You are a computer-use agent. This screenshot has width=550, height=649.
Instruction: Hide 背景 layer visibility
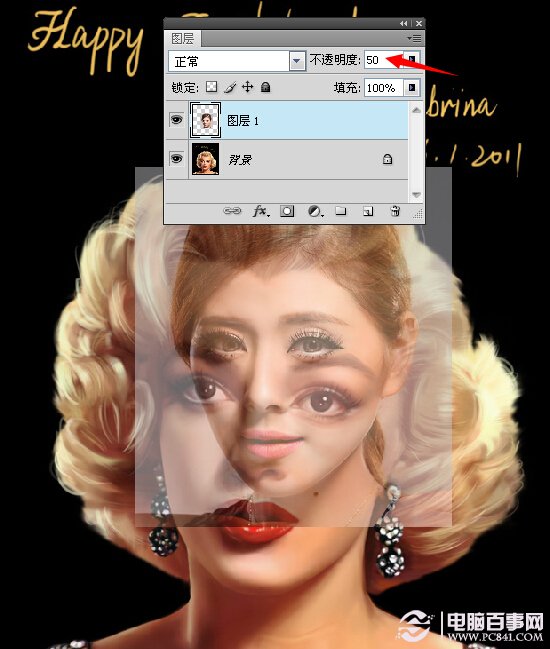[177, 159]
